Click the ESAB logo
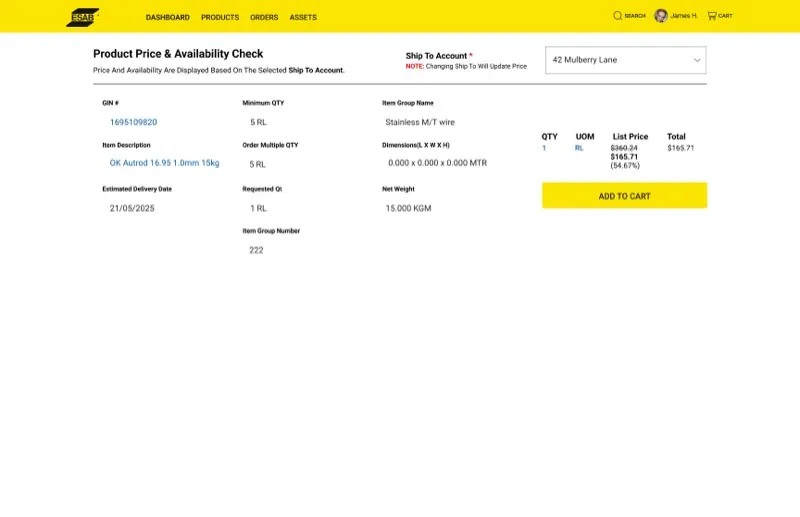Viewport: 800px width, 517px height. pyautogui.click(x=83, y=17)
